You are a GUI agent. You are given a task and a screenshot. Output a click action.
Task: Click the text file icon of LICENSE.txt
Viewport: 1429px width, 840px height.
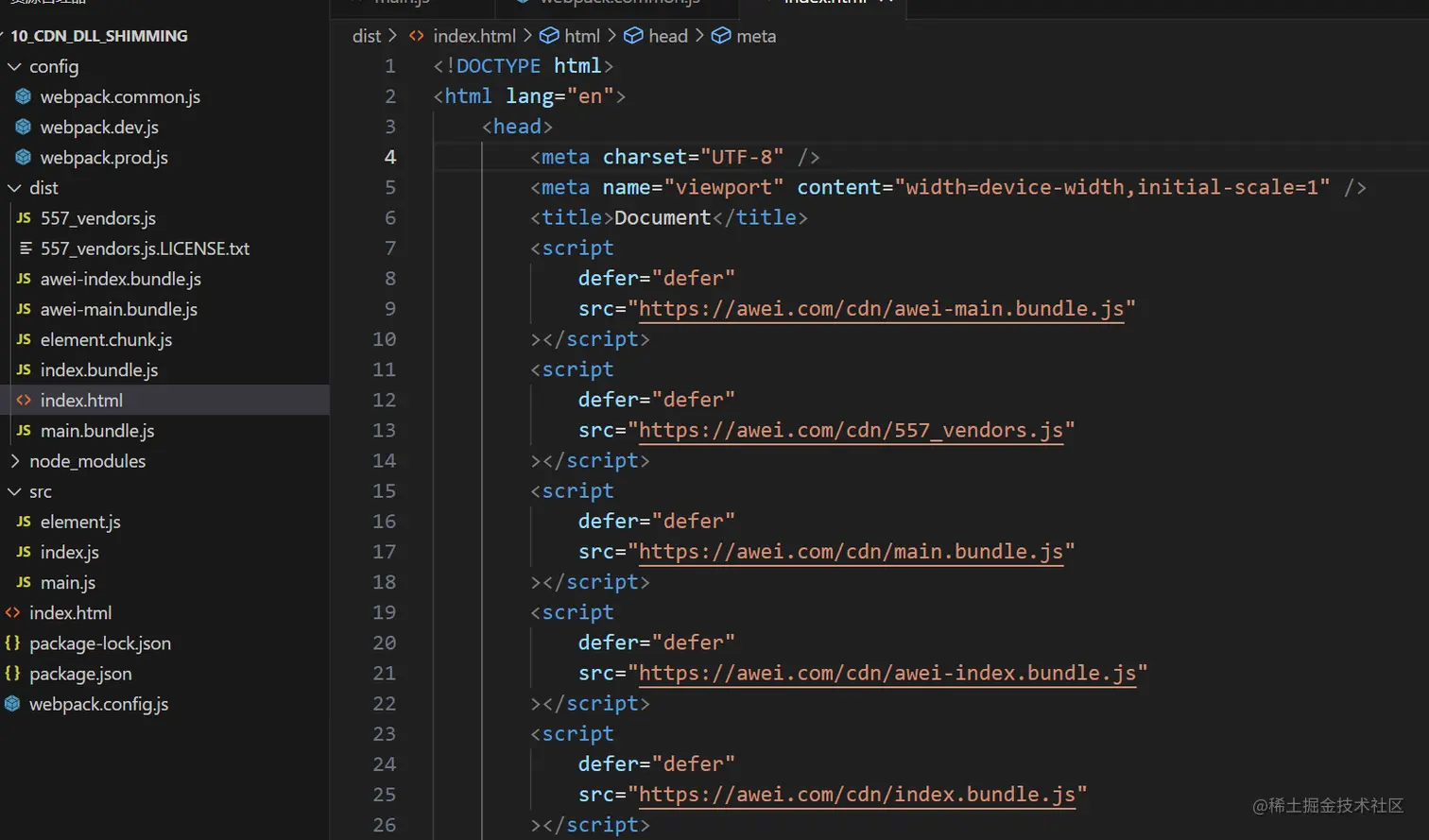pyautogui.click(x=26, y=249)
